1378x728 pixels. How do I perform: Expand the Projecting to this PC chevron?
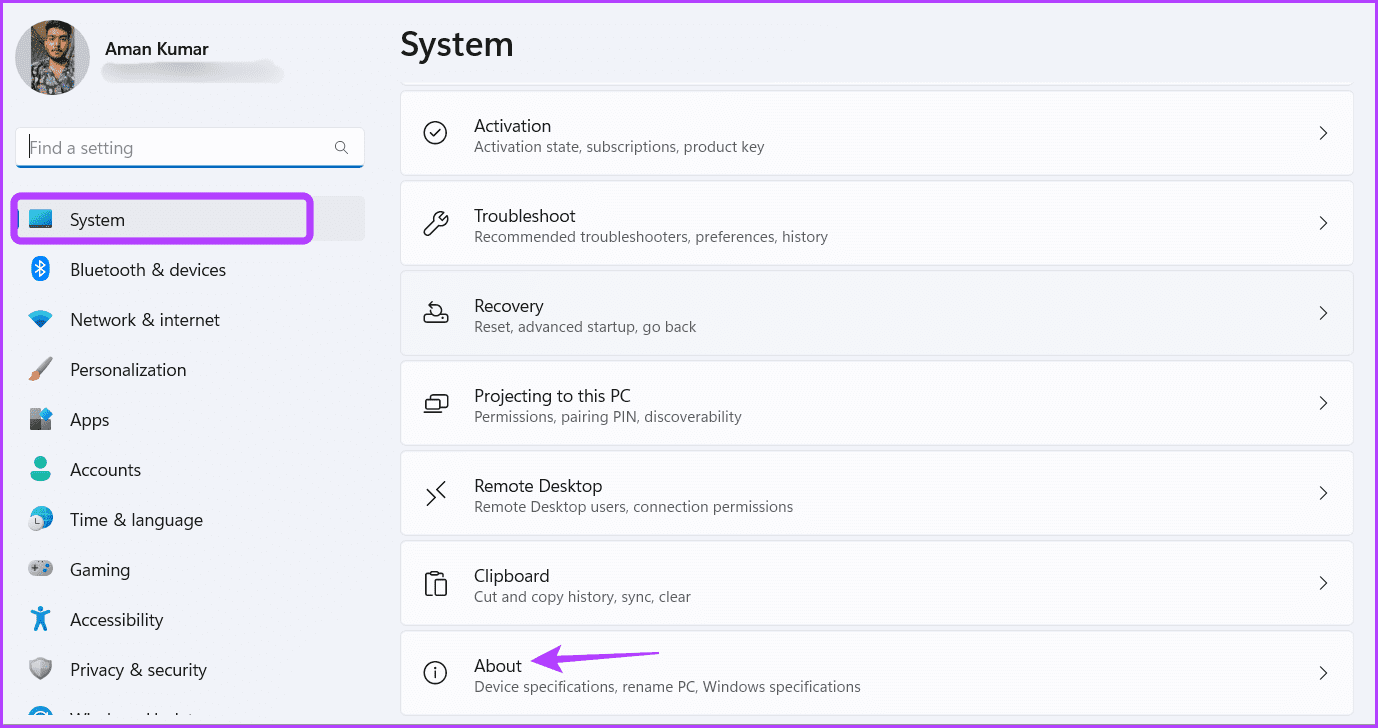pos(1323,403)
